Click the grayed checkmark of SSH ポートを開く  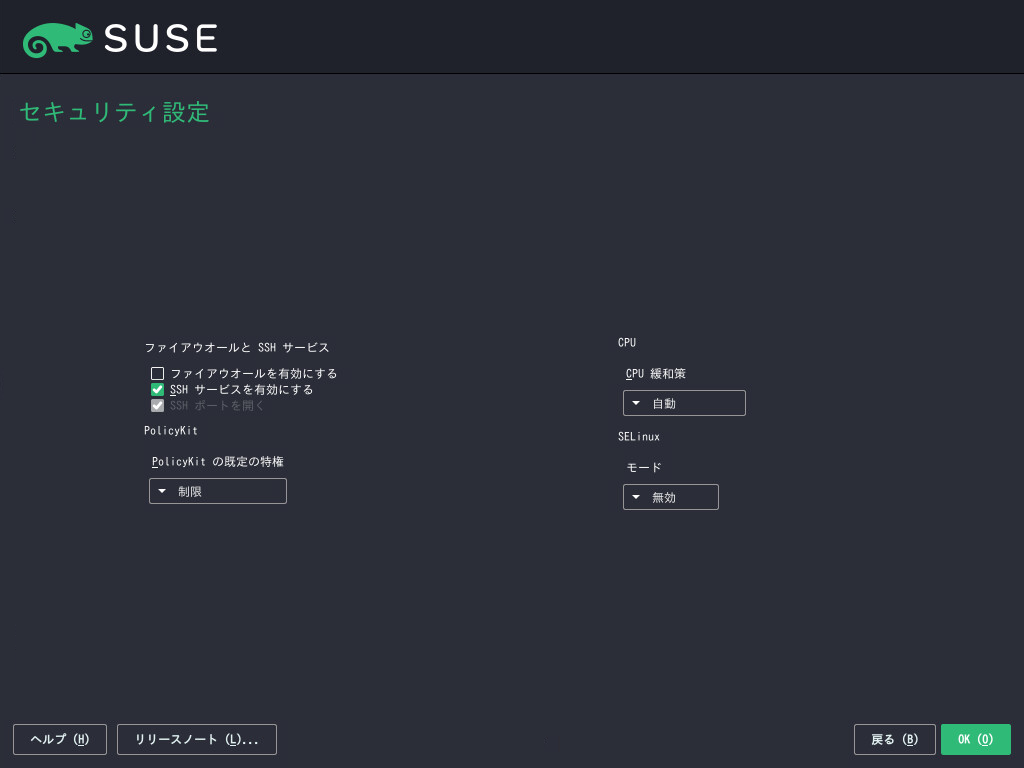[157, 405]
